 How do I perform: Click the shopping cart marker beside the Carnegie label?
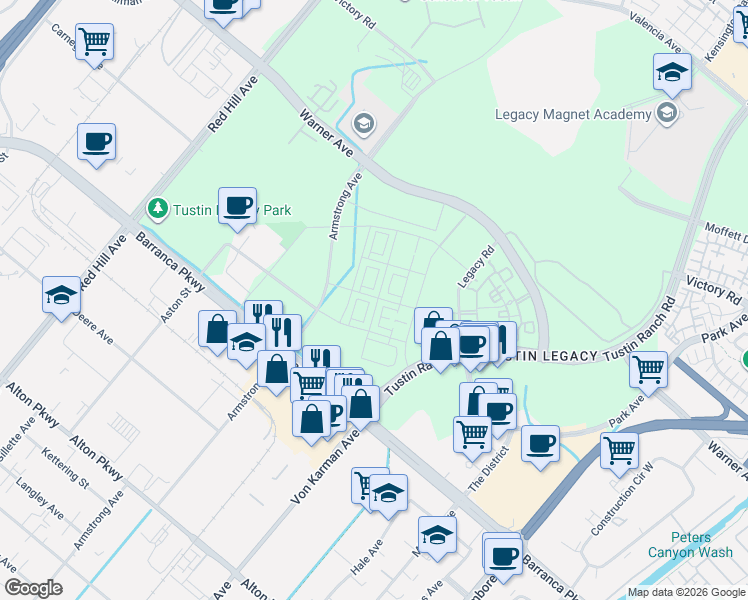94,42
